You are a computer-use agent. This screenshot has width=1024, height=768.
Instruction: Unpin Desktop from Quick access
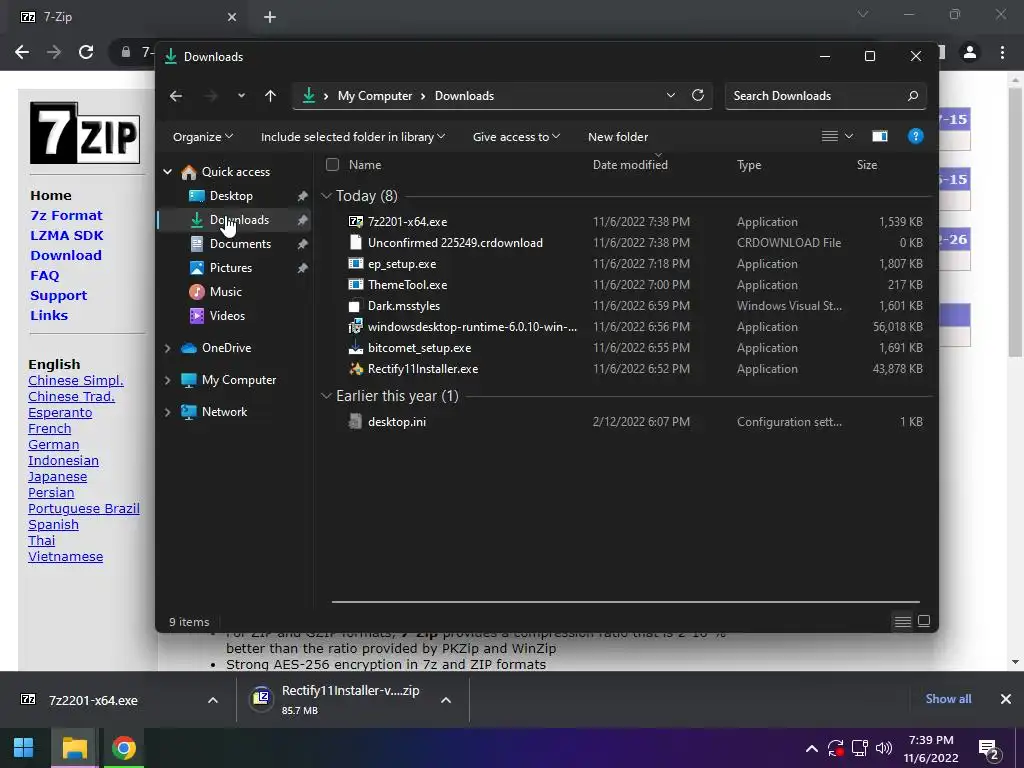[302, 196]
